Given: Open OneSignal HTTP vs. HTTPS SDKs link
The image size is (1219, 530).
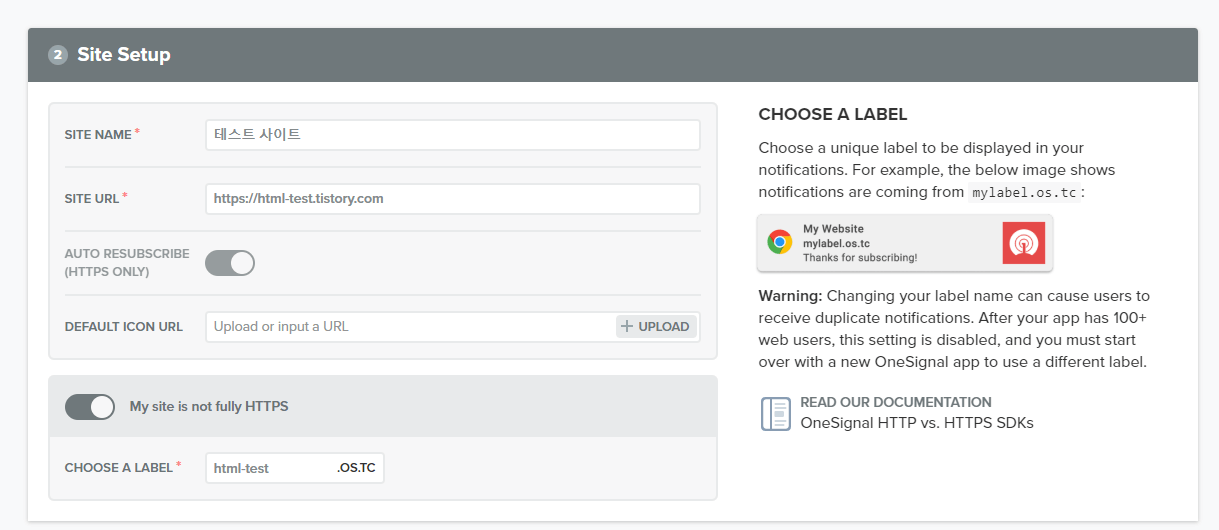Looking at the screenshot, I should click(x=916, y=423).
